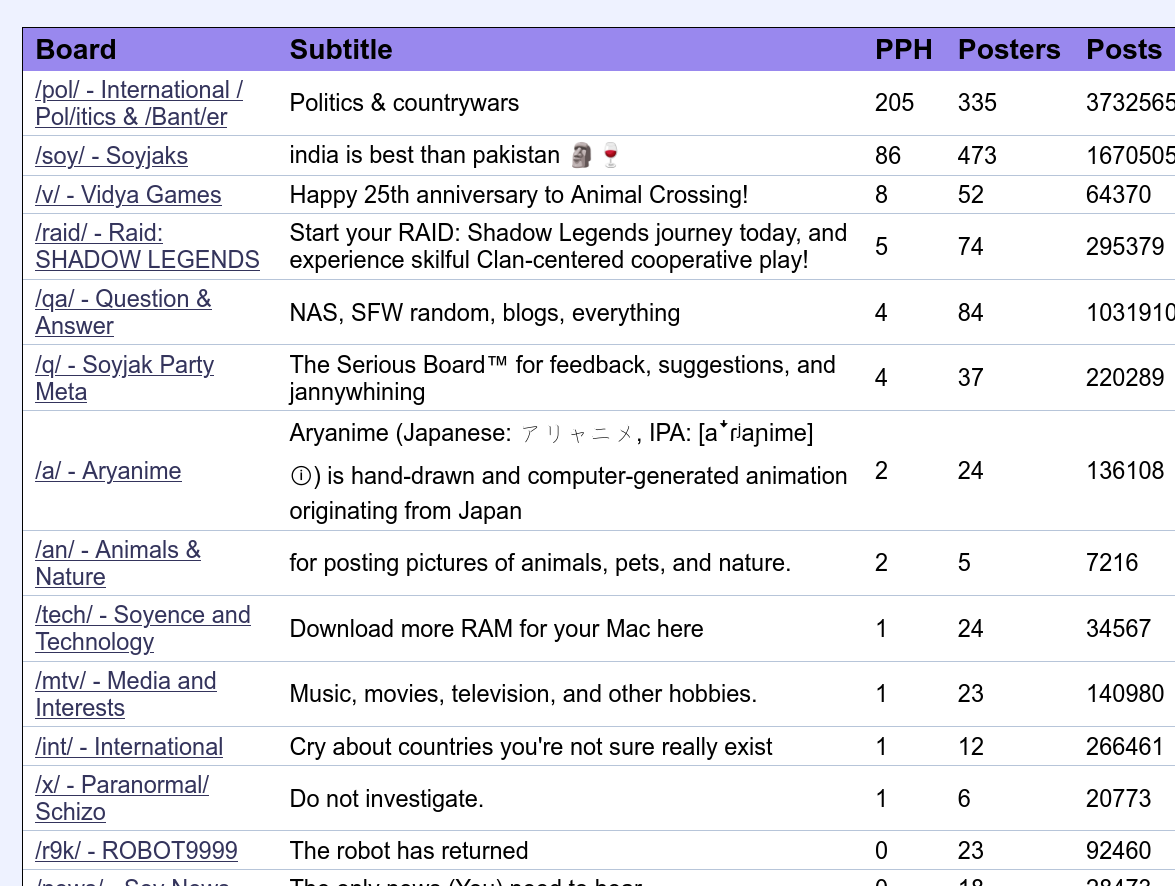Open /q/ Soyjak Party Meta board

click(124, 378)
